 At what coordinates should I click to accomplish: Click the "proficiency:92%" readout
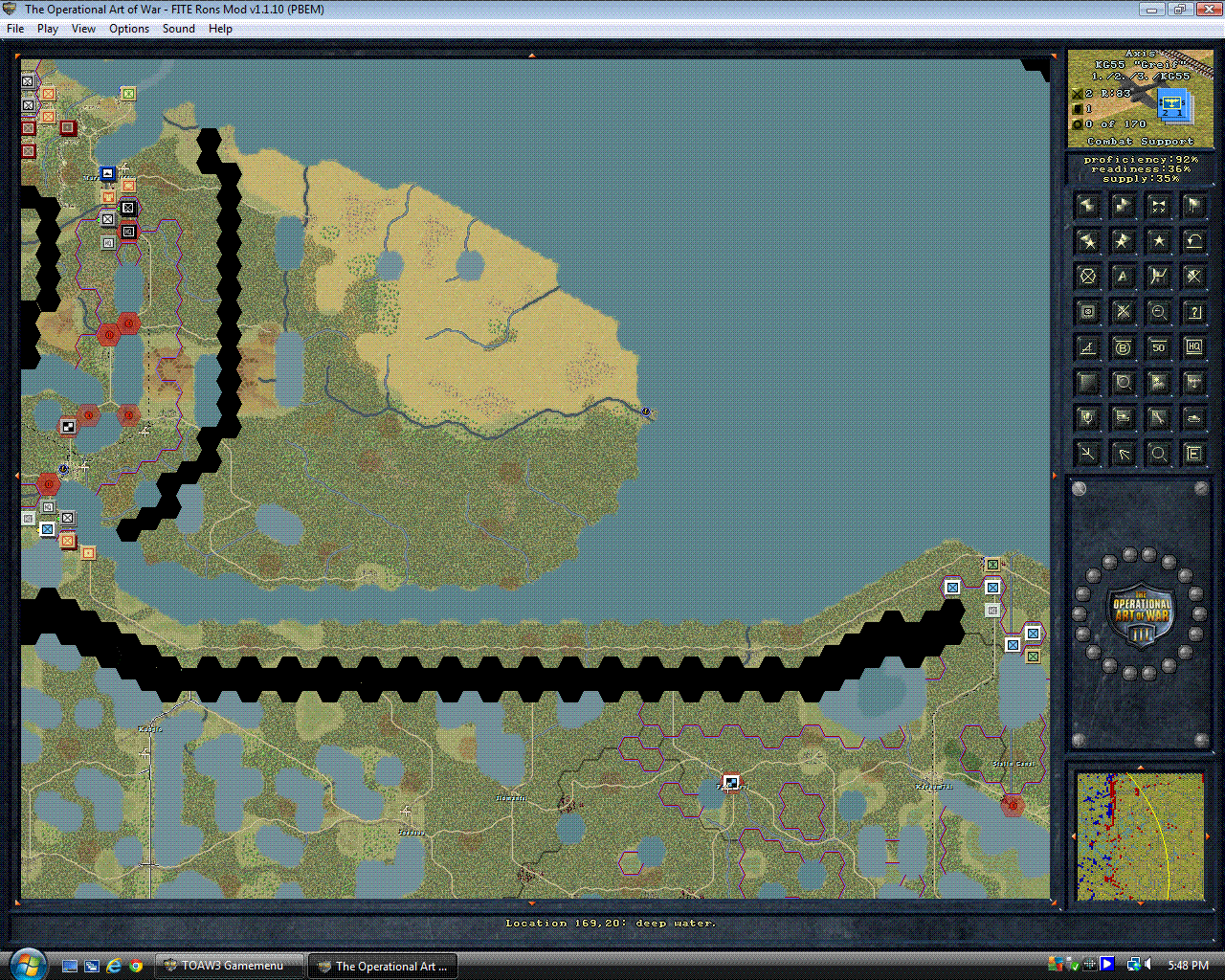[x=1140, y=160]
